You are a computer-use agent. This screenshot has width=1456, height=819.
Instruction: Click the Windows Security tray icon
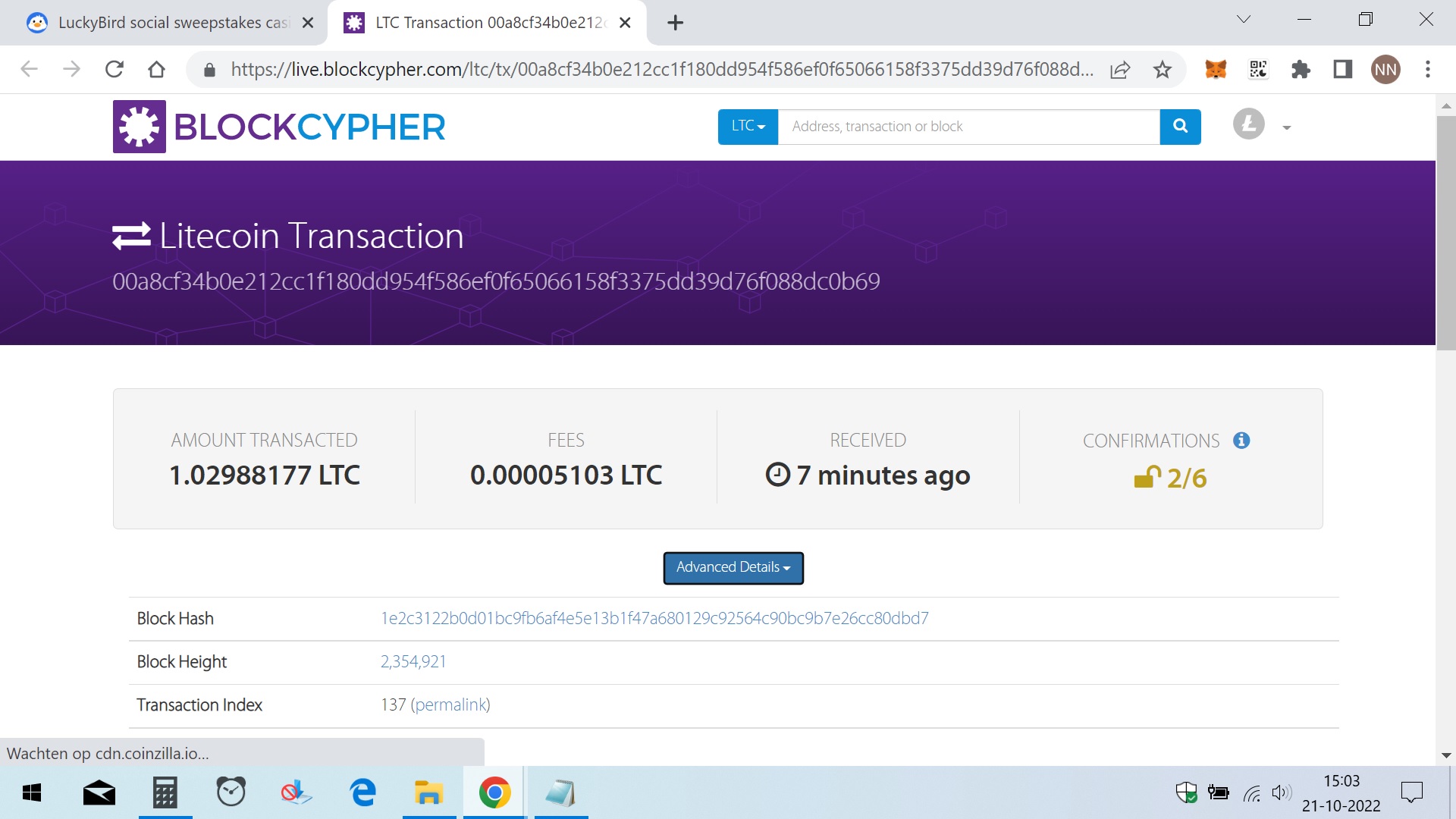point(1186,793)
